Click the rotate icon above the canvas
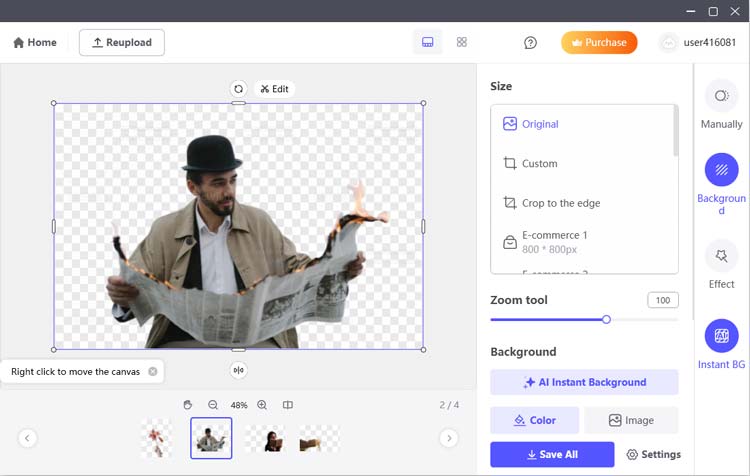Screen dimensions: 750x476 (238, 89)
